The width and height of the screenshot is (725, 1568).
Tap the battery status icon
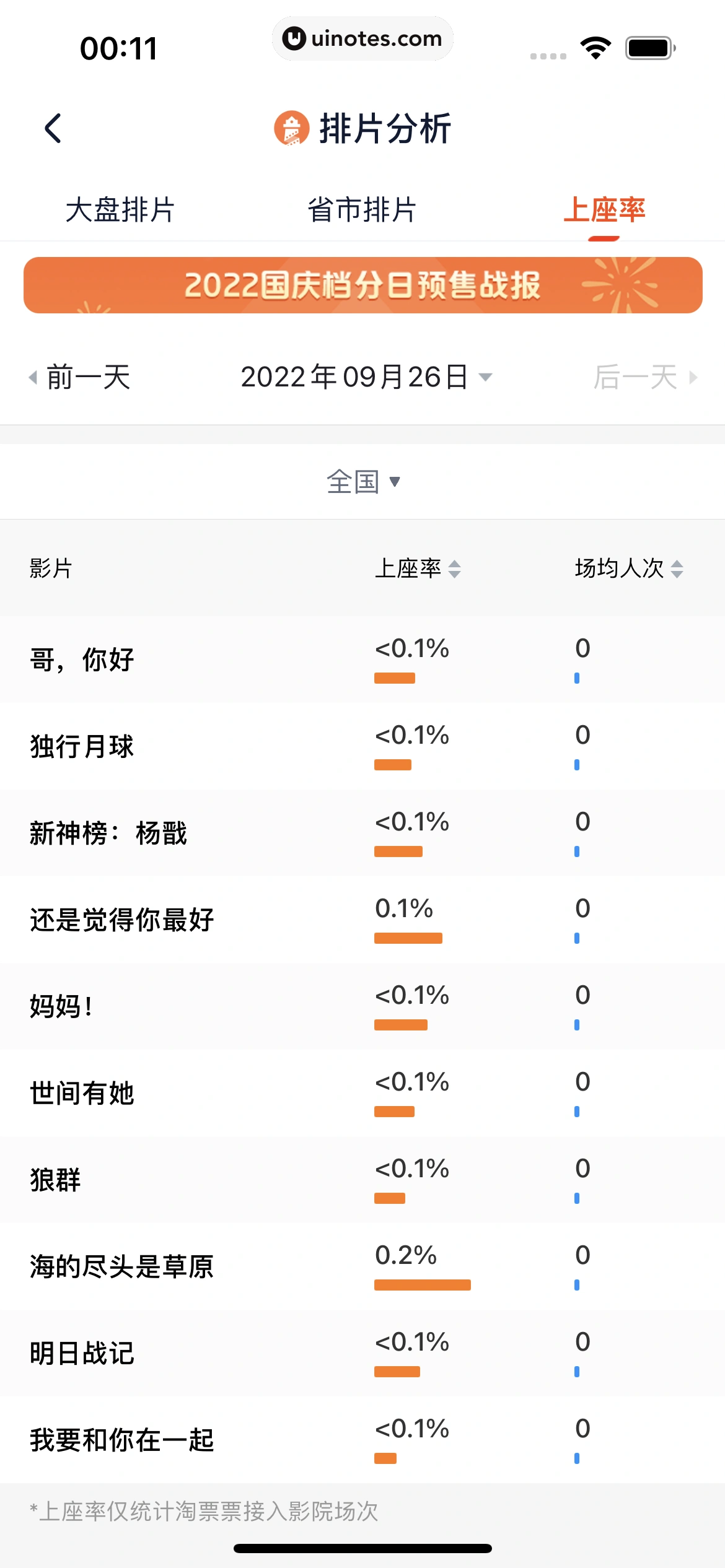click(x=649, y=48)
